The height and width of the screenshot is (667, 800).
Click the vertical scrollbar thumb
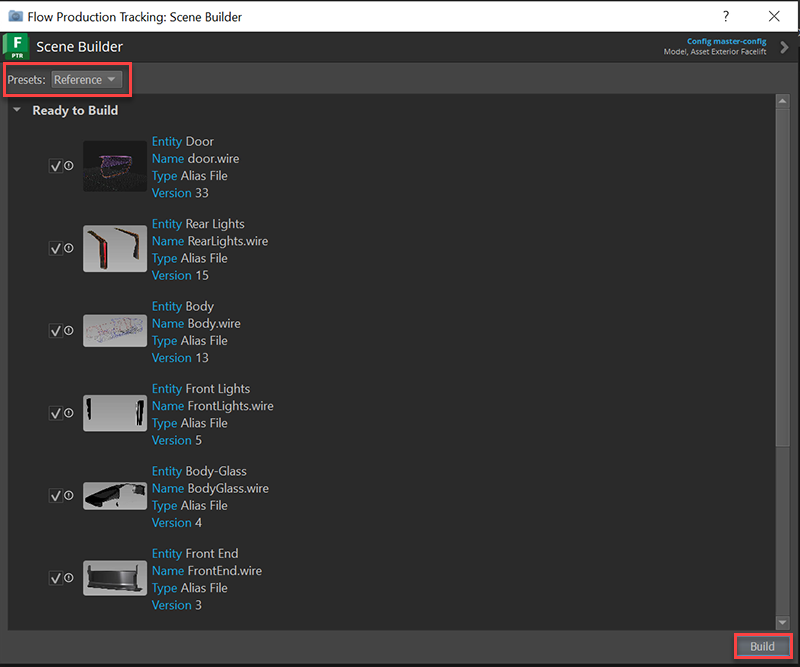[x=782, y=277]
